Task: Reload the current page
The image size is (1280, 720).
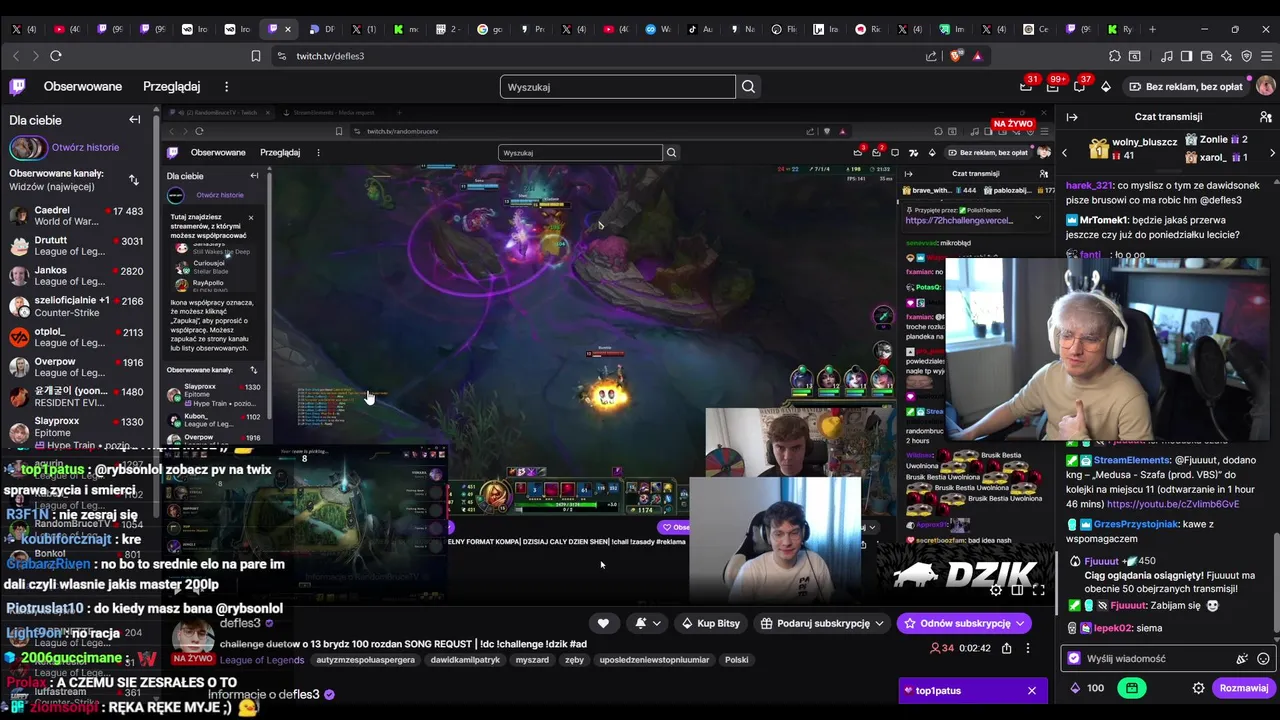Action: coord(56,56)
